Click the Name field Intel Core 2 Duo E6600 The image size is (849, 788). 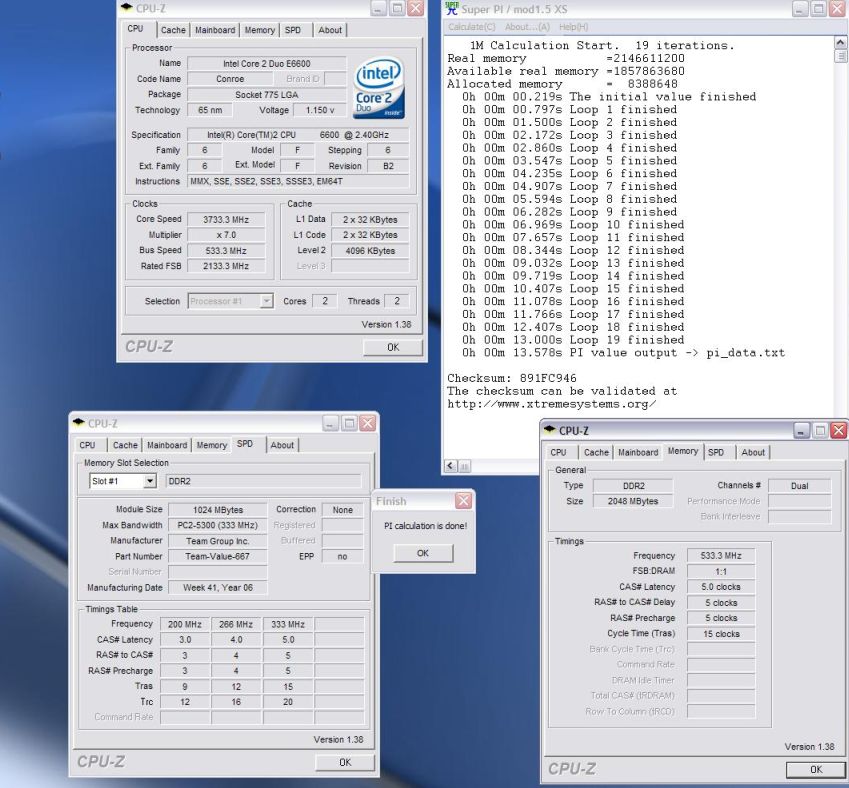click(266, 63)
